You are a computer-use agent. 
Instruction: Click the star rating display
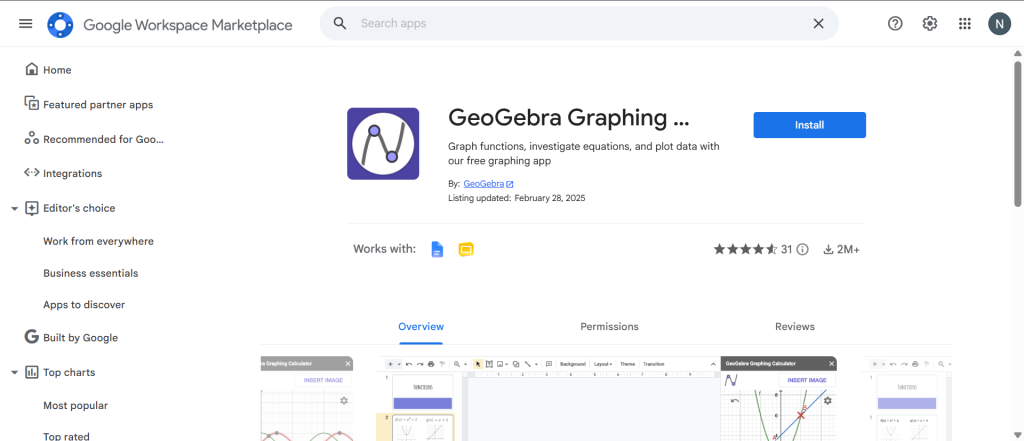pyautogui.click(x=745, y=249)
